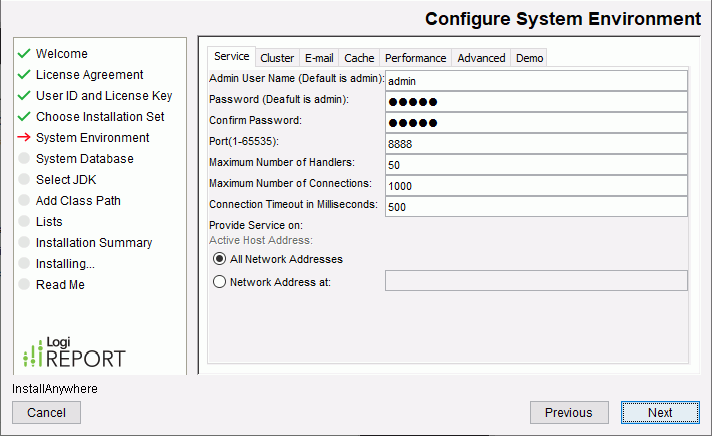Focus the Port number input field
This screenshot has width=712, height=436.
point(536,144)
